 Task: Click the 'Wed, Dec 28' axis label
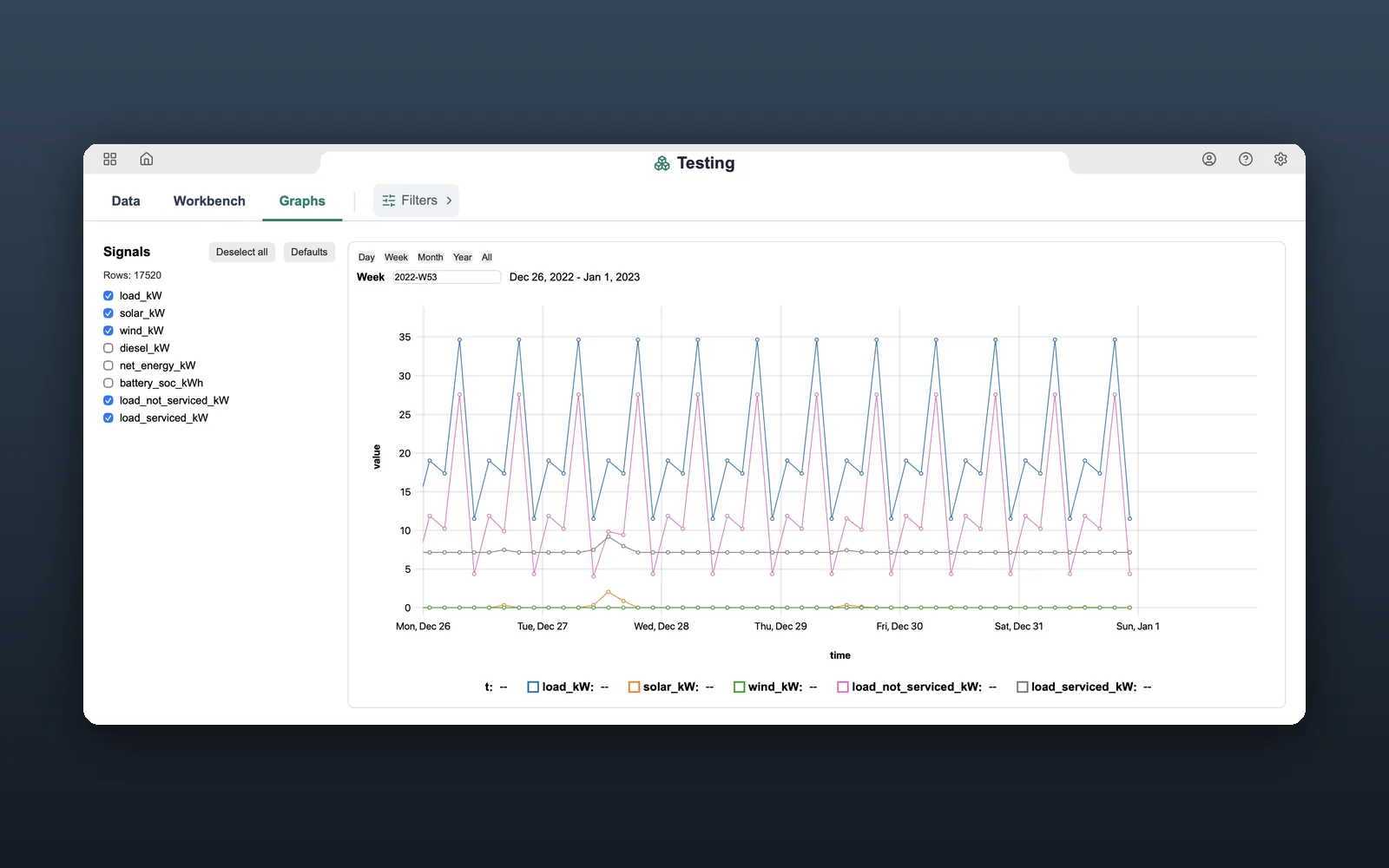pos(662,626)
